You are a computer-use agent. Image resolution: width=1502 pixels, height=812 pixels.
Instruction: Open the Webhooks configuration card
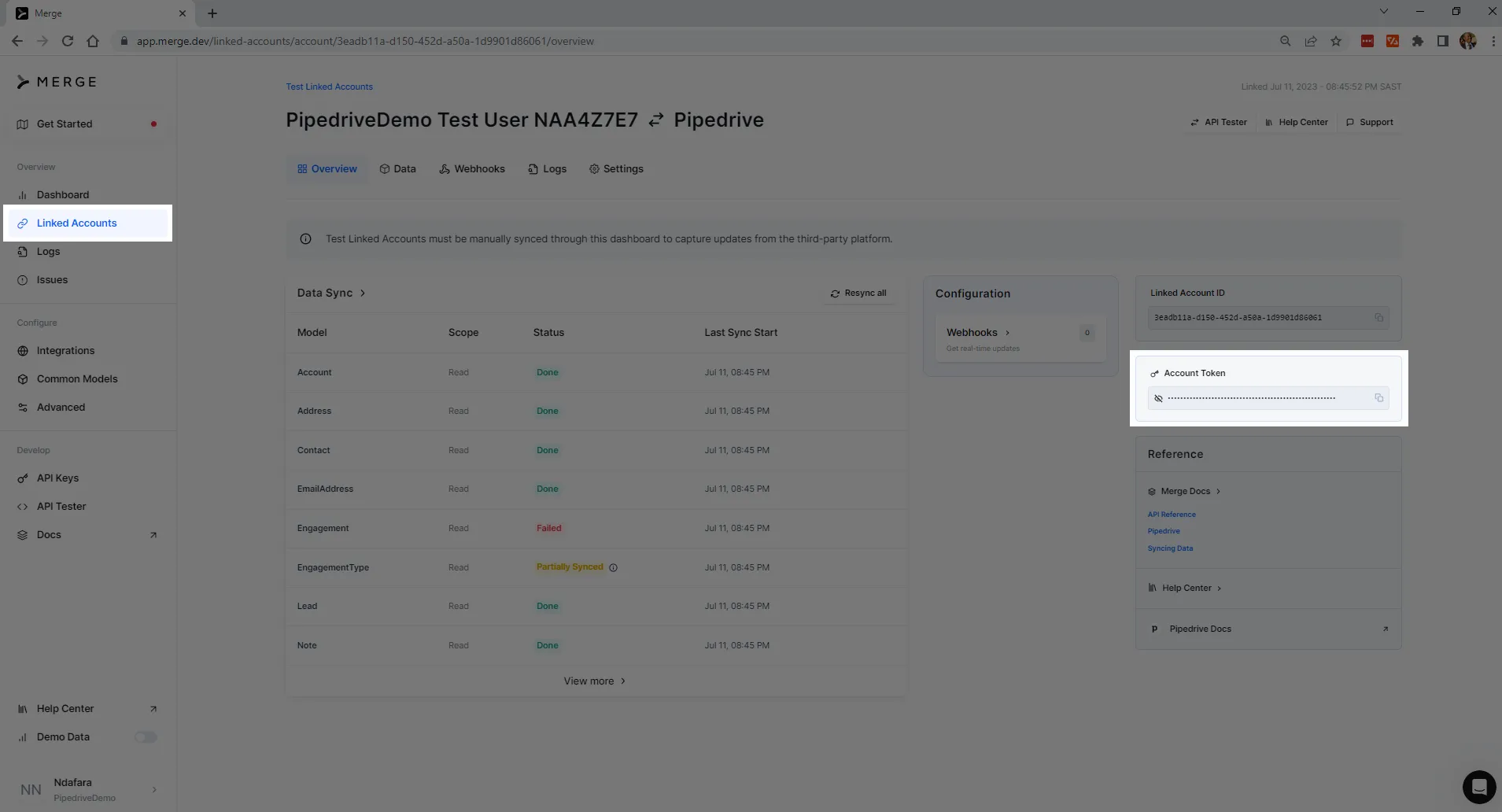click(x=1020, y=339)
